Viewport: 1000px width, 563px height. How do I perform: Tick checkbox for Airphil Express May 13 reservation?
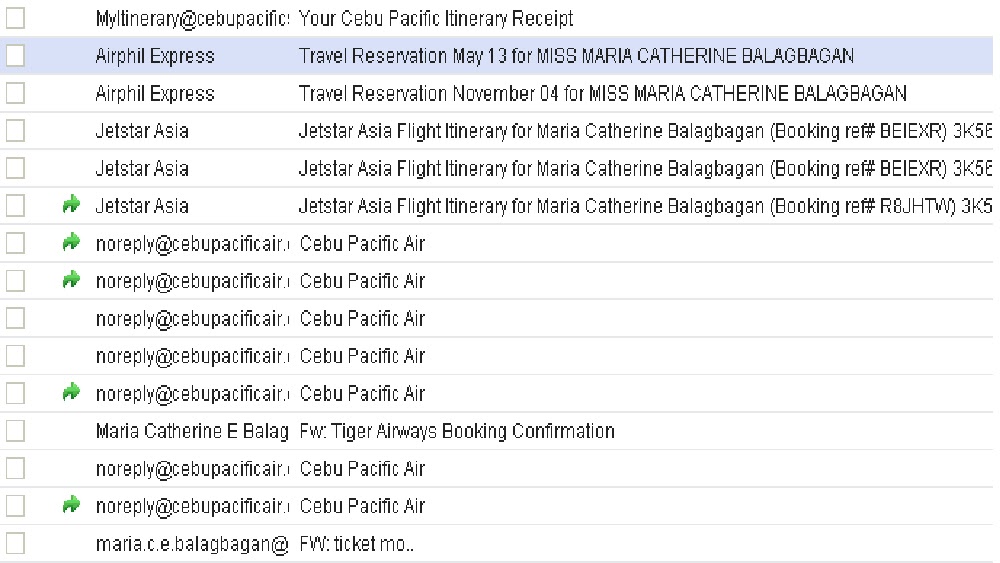15,56
